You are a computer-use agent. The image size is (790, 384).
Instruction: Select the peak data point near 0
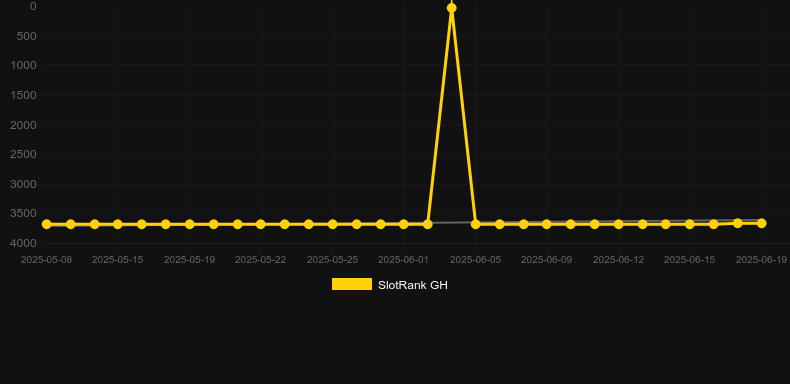[x=451, y=8]
